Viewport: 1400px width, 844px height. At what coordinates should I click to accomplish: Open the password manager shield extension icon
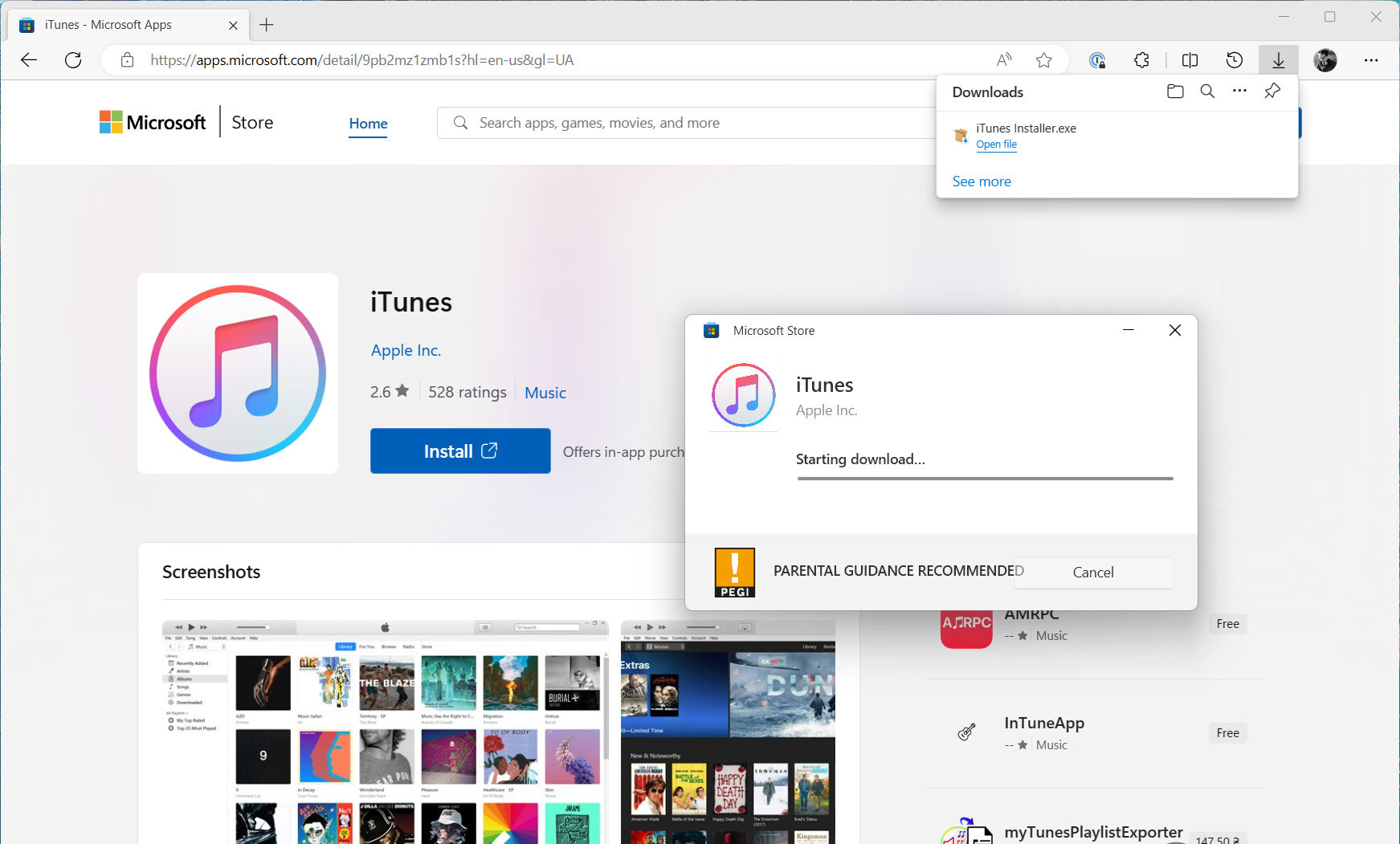click(x=1097, y=60)
